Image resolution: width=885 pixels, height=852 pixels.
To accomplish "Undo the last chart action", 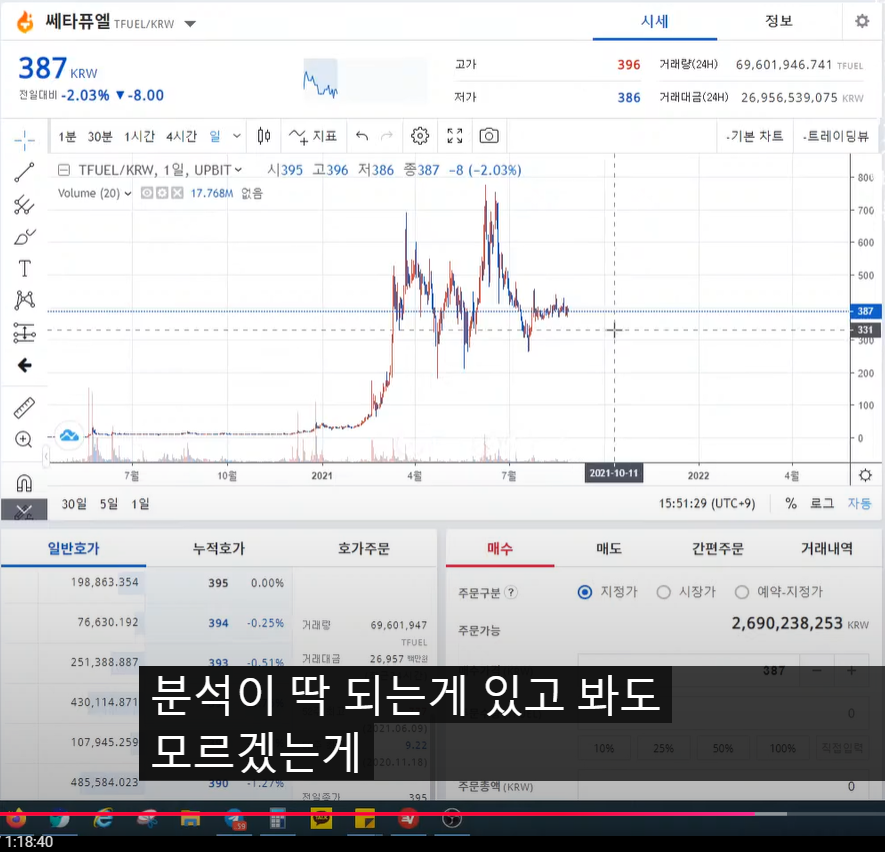I will tap(362, 136).
